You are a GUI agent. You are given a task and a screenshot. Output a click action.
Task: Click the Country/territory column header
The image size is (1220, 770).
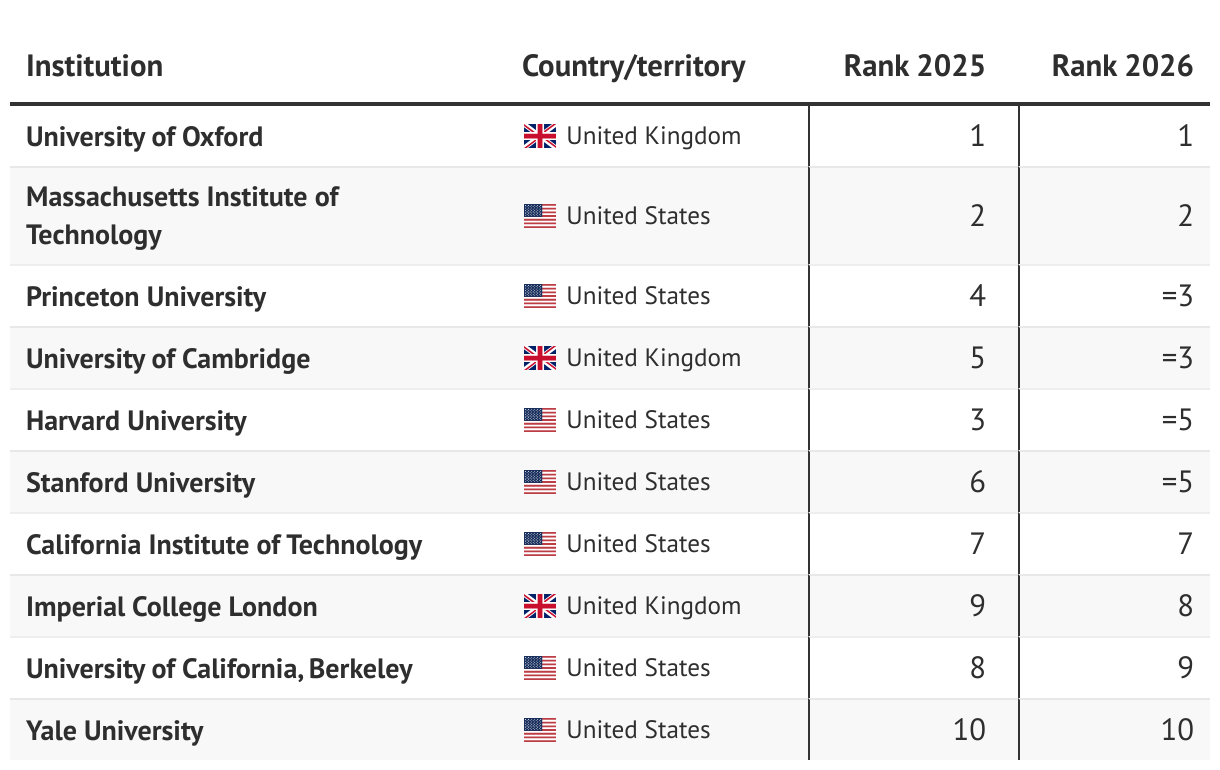(x=633, y=66)
